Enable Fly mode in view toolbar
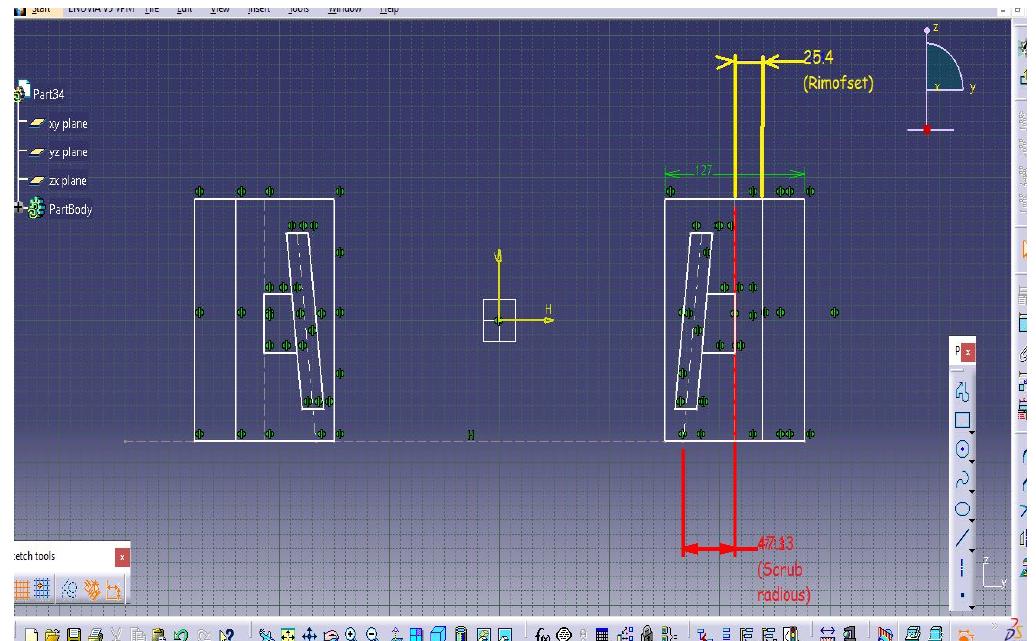The height and width of the screenshot is (641, 1036). (x=266, y=635)
